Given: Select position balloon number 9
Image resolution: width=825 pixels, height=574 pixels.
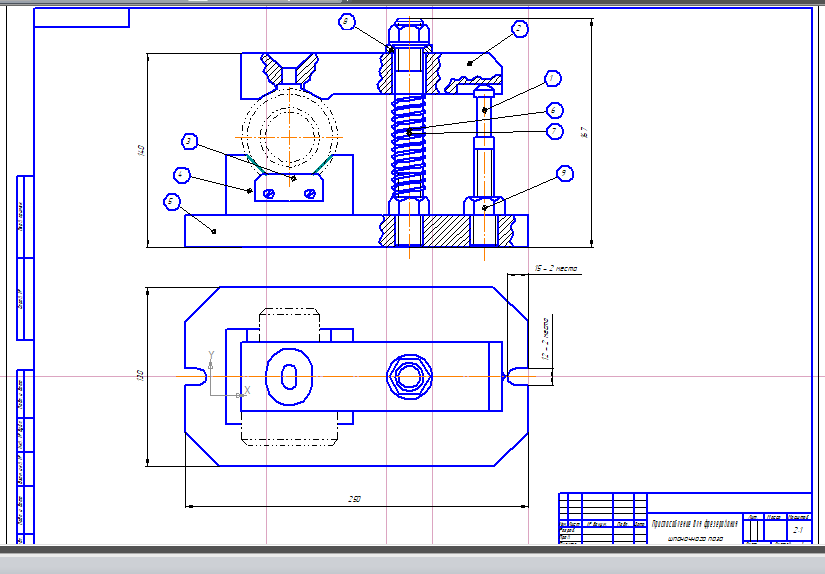Looking at the screenshot, I should tap(564, 173).
